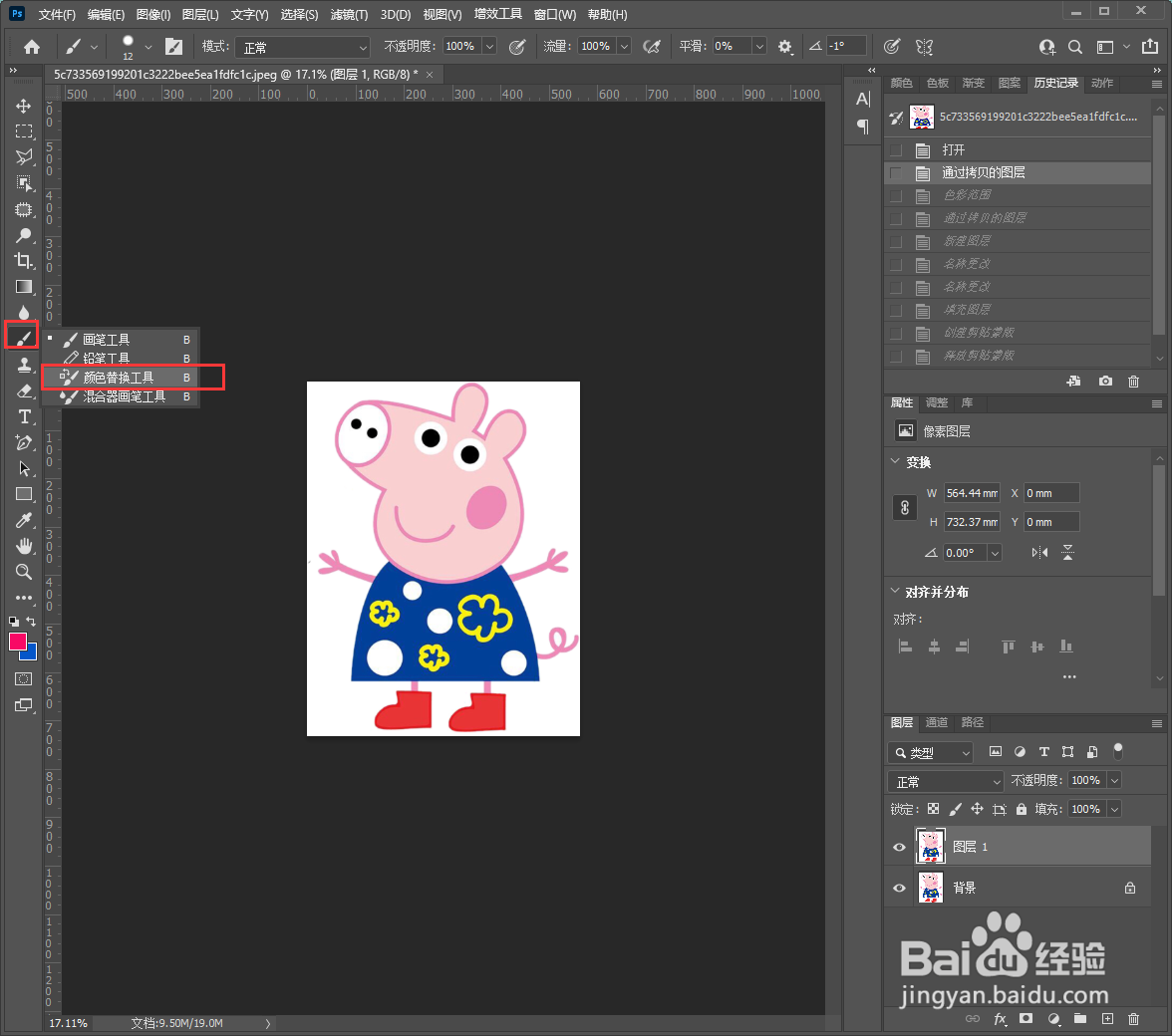Switch to the 路径 tab

[973, 722]
